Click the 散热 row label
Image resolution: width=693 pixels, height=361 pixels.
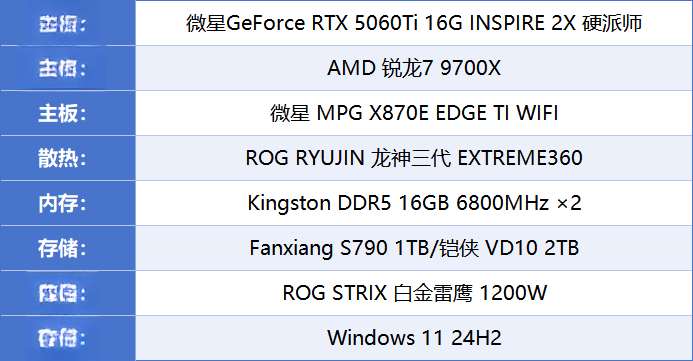tap(62, 158)
